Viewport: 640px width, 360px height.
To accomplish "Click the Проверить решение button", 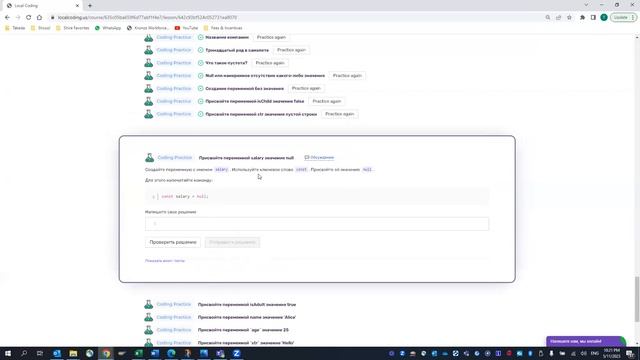I will coord(173,242).
